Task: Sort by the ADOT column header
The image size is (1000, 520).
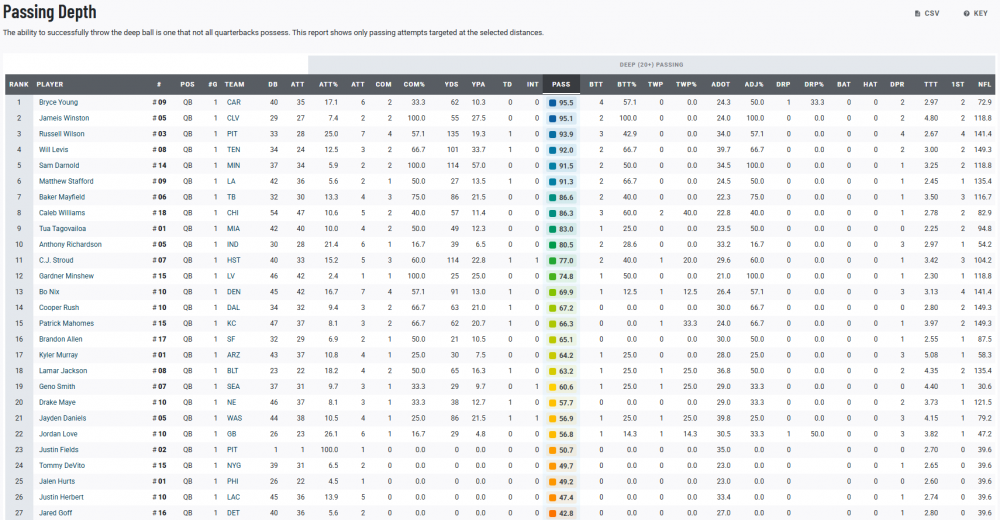Action: click(720, 85)
